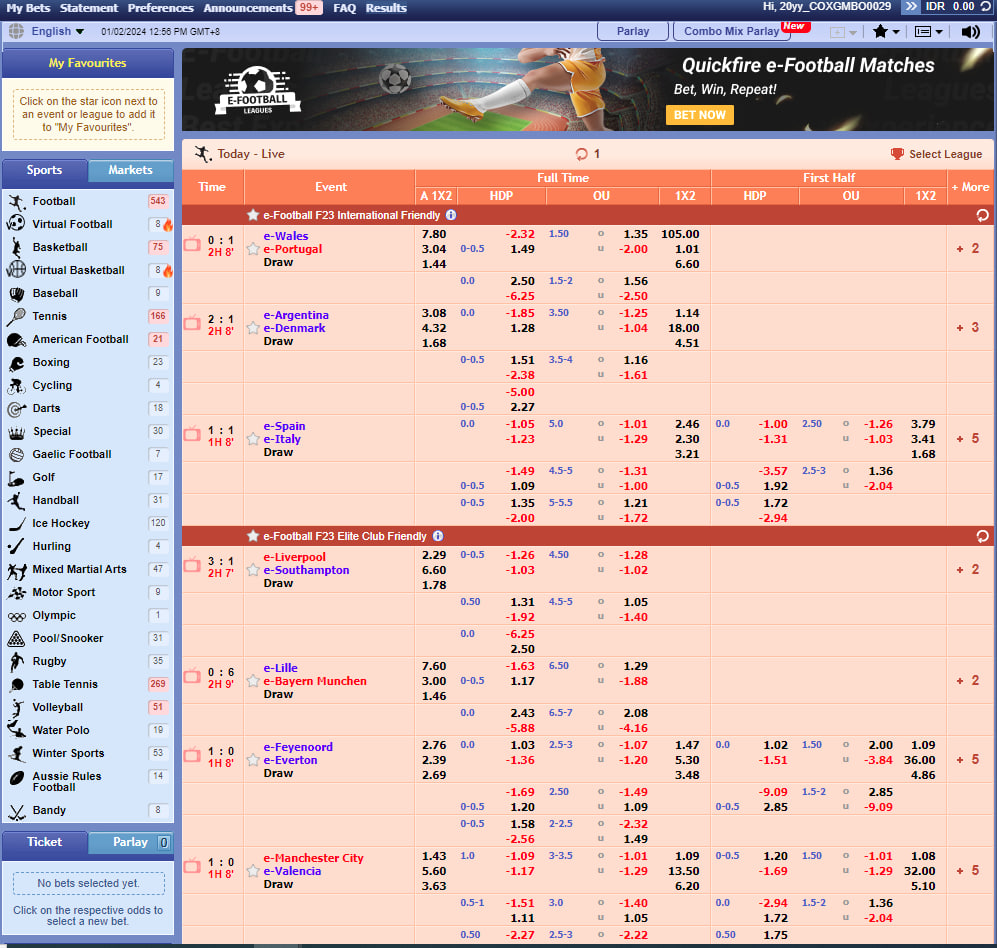Favourite the e-Spain vs e-Italy match

[x=253, y=439]
